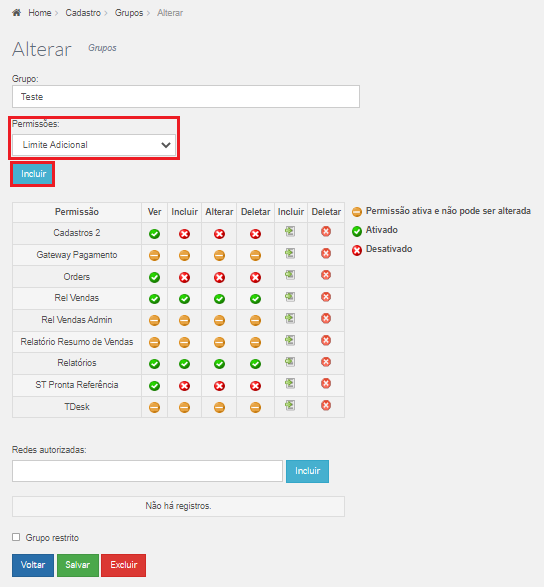Click the green Salvar button

point(78,565)
